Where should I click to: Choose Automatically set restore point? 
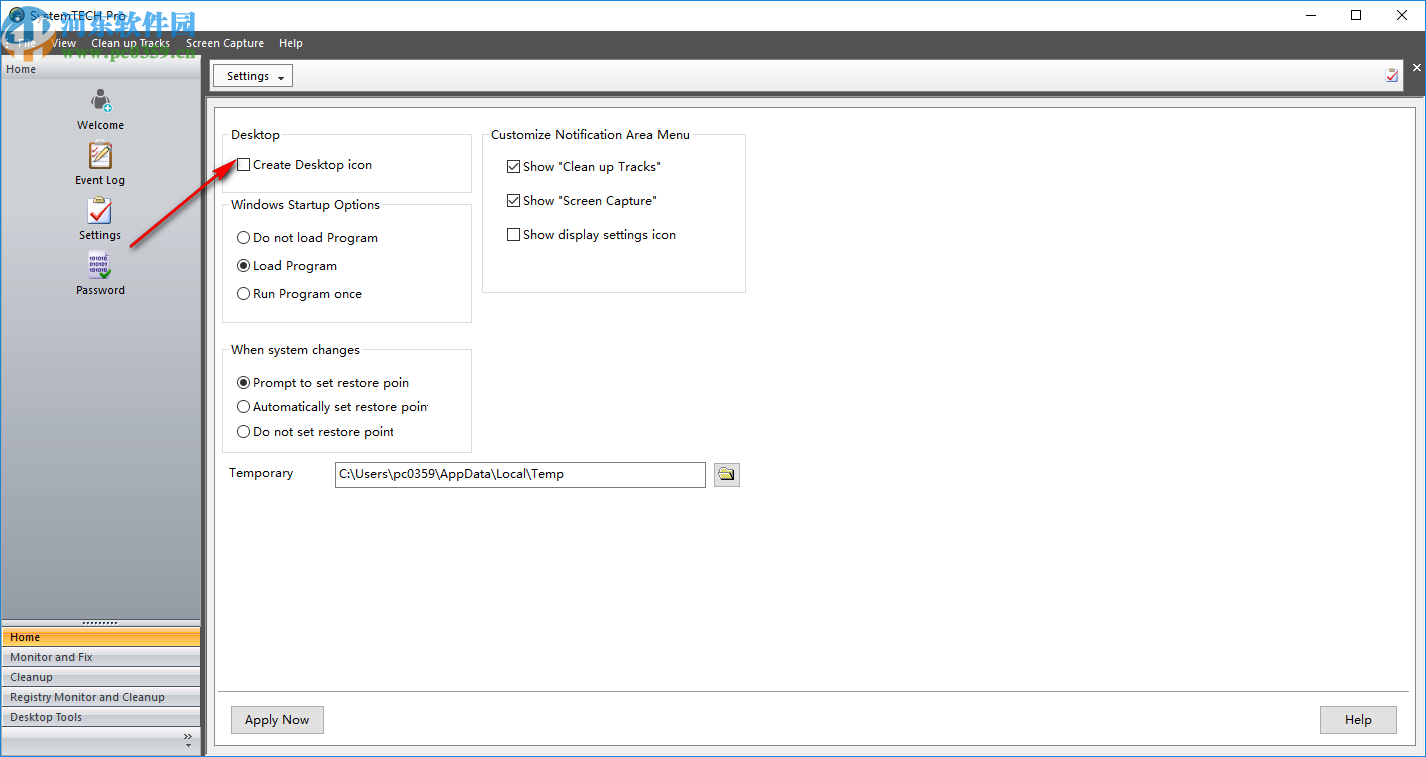(243, 406)
